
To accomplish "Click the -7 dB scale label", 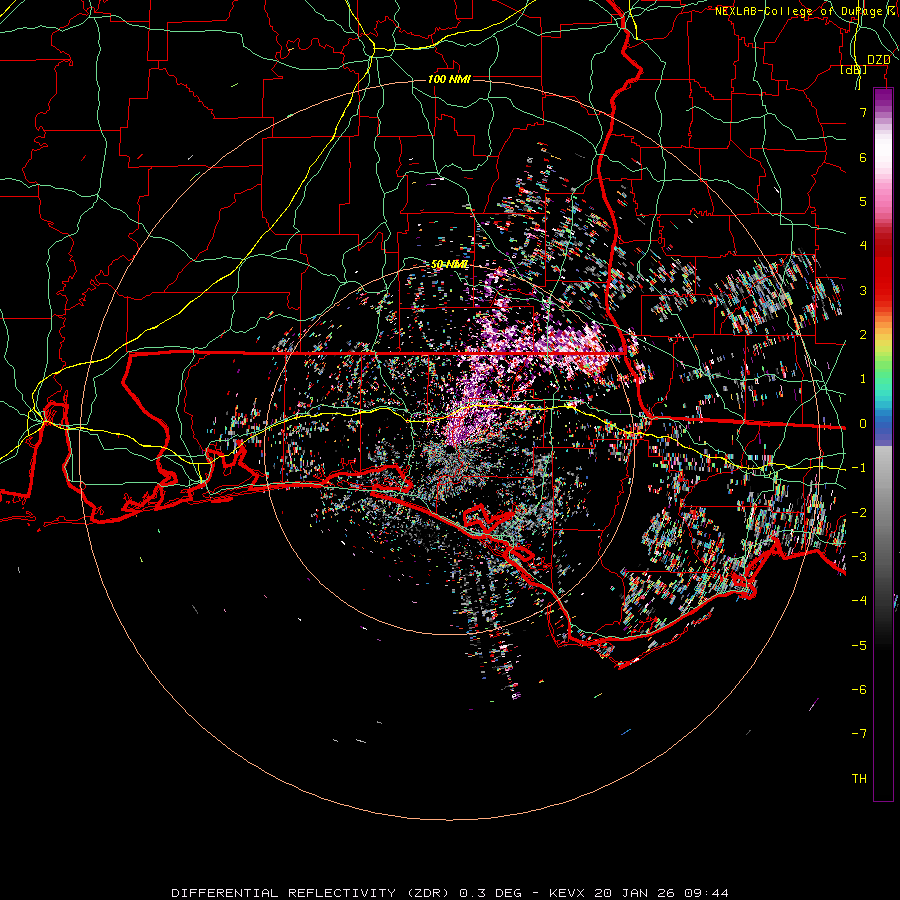I will click(859, 734).
